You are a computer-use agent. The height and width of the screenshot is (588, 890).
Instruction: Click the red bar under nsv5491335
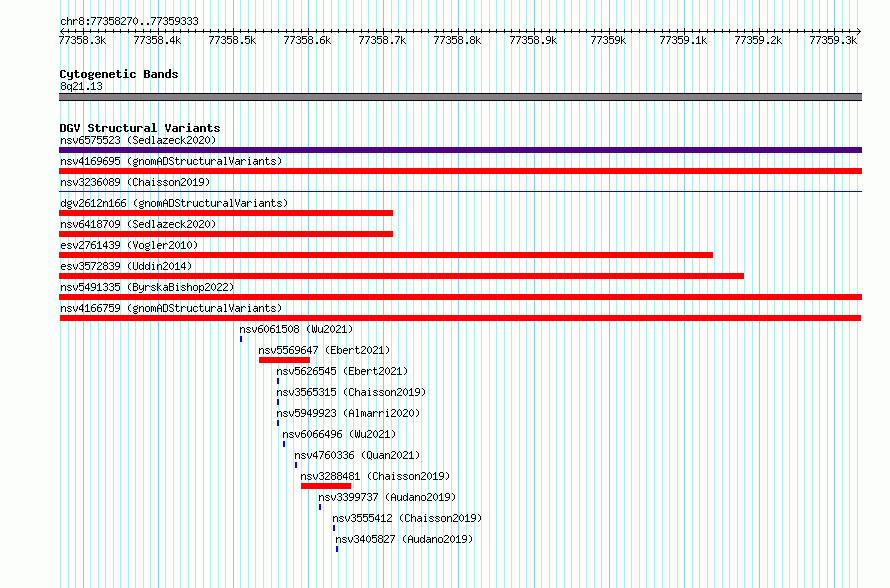pyautogui.click(x=460, y=297)
